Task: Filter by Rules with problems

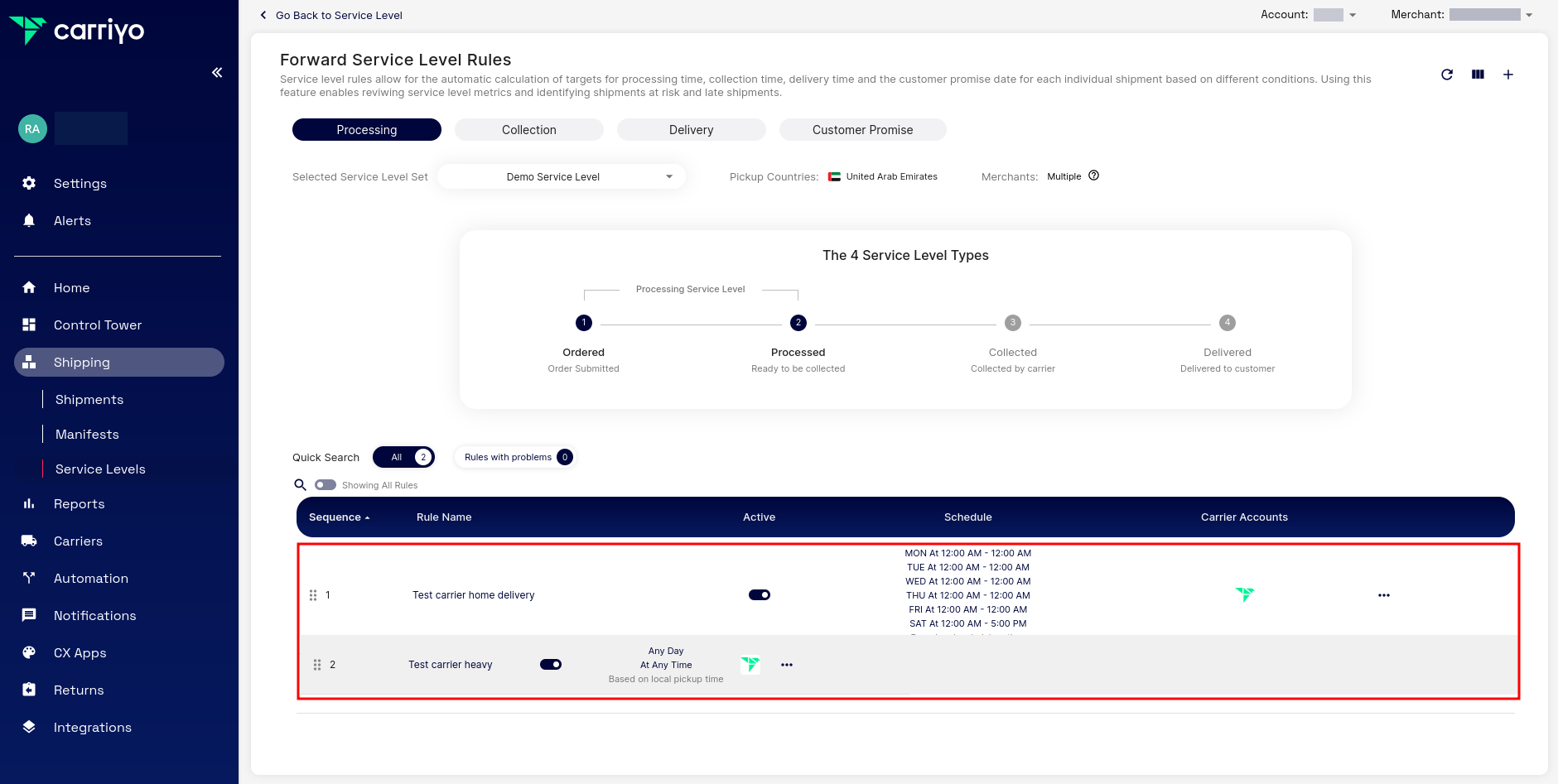Action: tap(514, 457)
